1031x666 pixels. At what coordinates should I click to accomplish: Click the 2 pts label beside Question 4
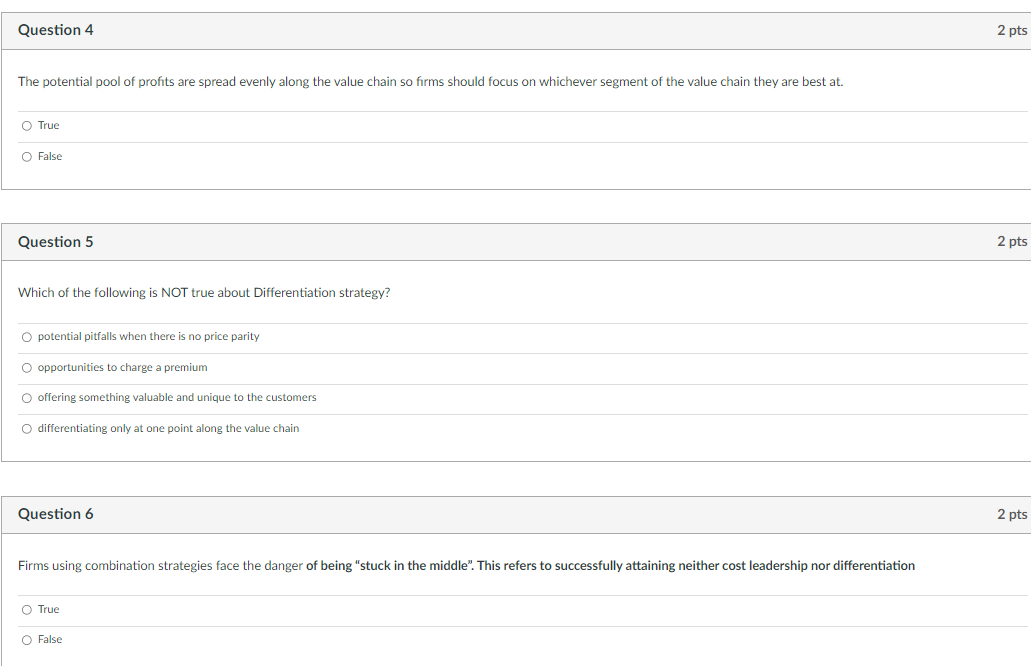click(1010, 30)
